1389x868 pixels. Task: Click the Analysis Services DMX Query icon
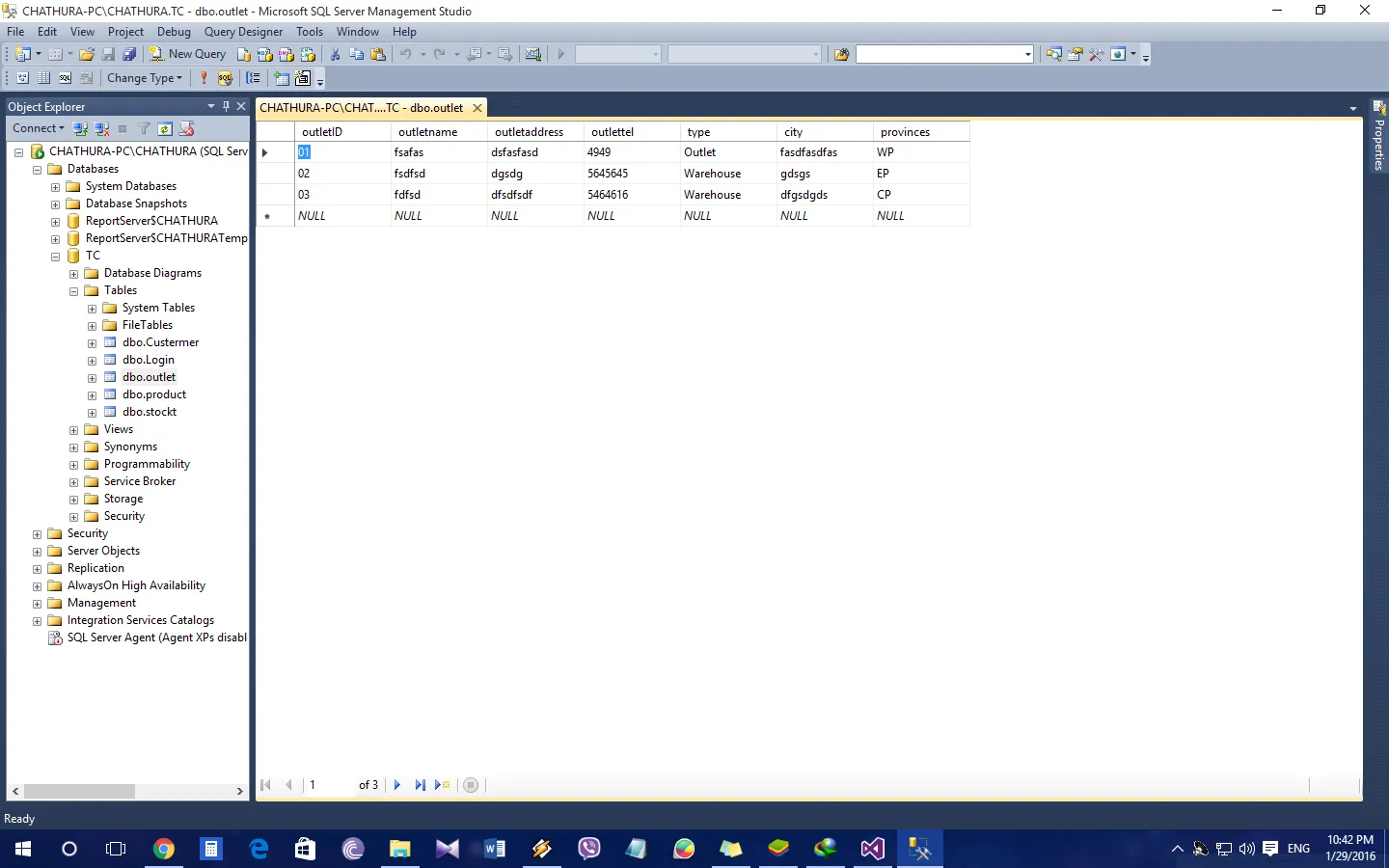[286, 54]
